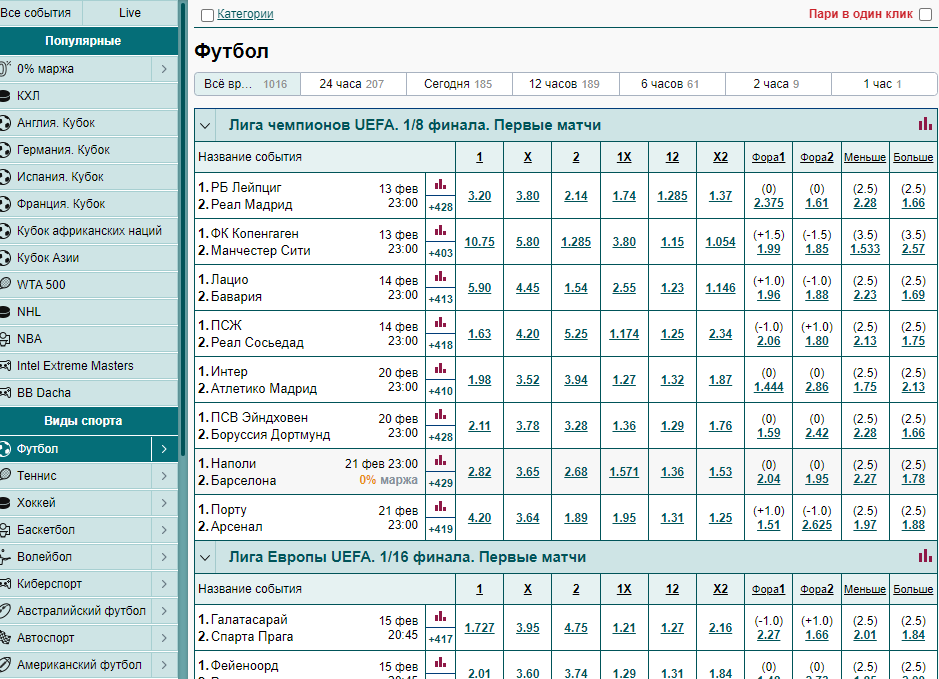Open statistics icon for Интер match
939x679 pixels.
point(441,369)
